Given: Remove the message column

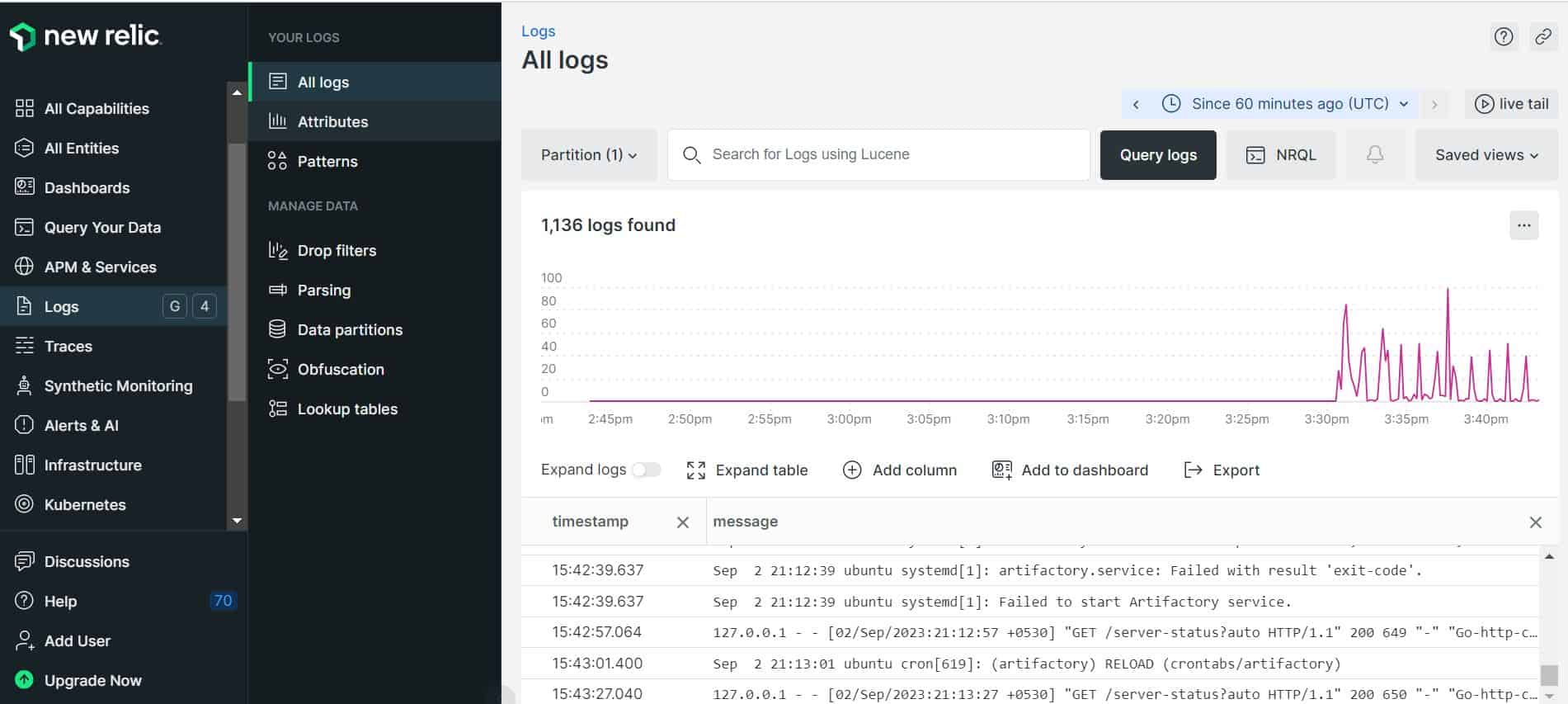Looking at the screenshot, I should pyautogui.click(x=1535, y=522).
